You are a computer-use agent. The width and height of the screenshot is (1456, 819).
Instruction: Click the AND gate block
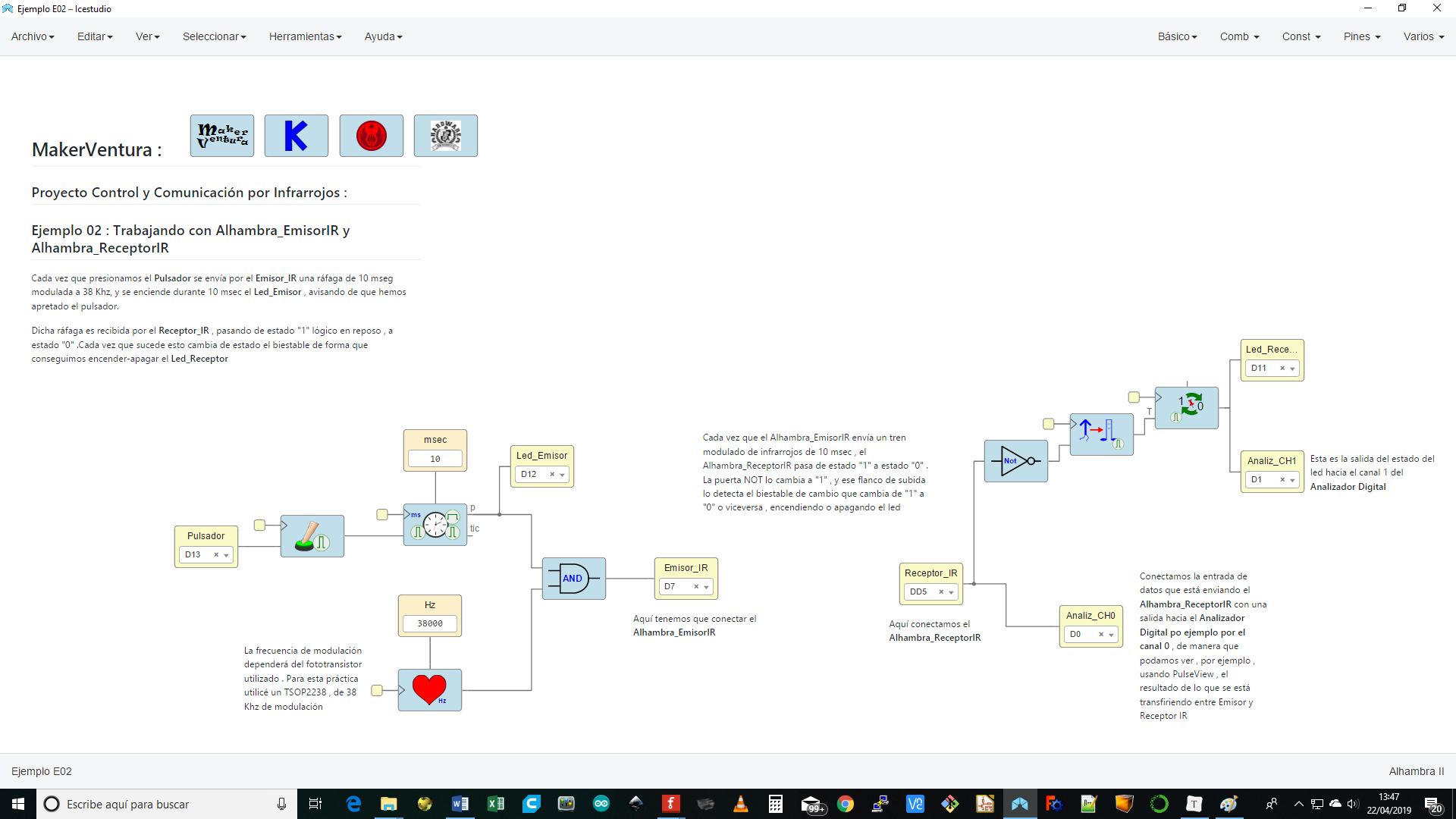tap(573, 579)
